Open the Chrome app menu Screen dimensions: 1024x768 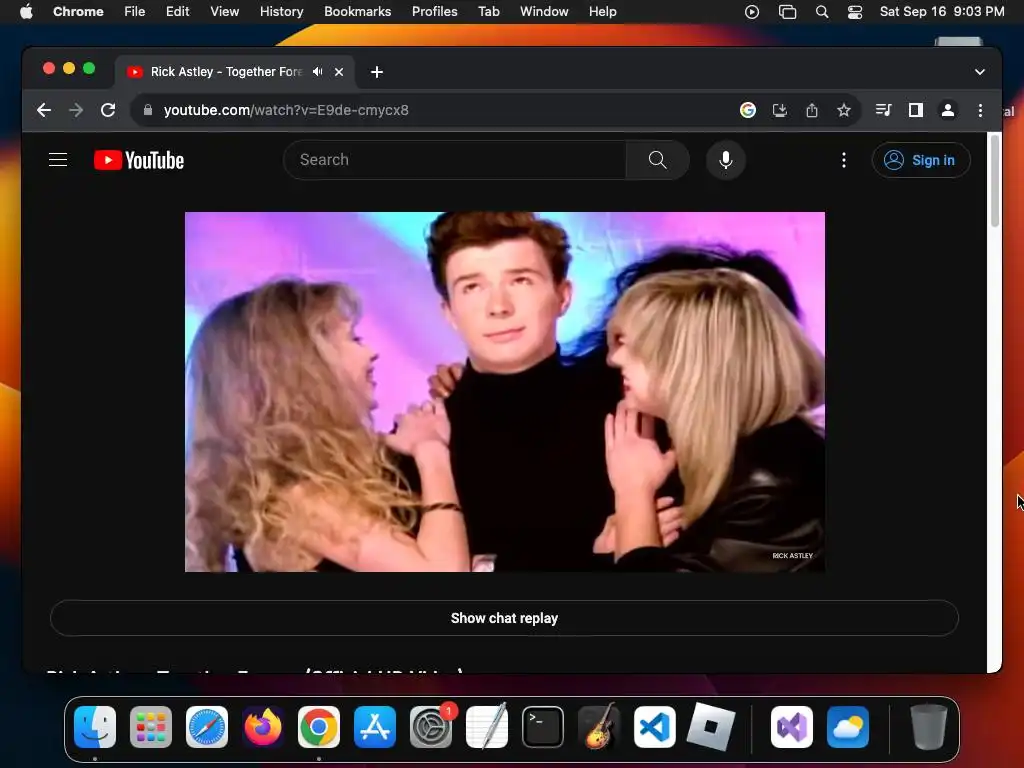tap(78, 12)
